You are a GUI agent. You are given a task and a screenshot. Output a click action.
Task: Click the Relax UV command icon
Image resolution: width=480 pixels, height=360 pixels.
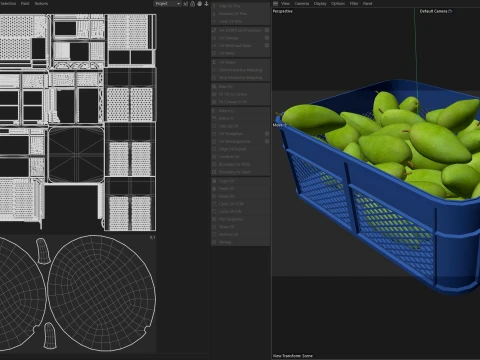pyautogui.click(x=214, y=86)
